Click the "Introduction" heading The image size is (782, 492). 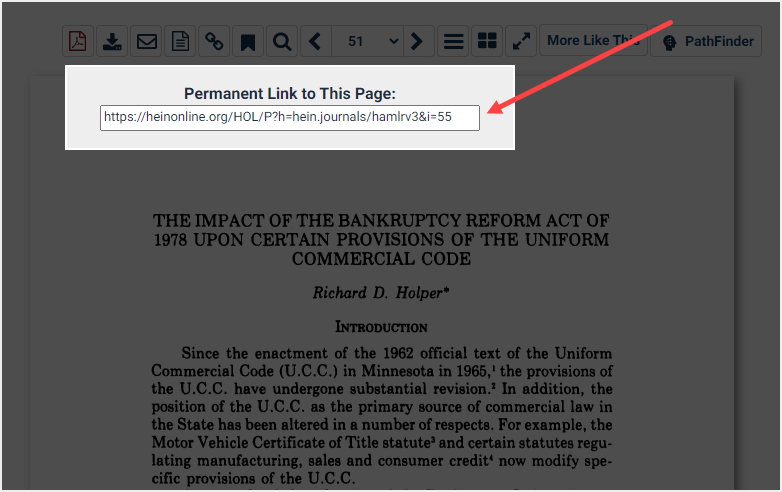point(381,327)
